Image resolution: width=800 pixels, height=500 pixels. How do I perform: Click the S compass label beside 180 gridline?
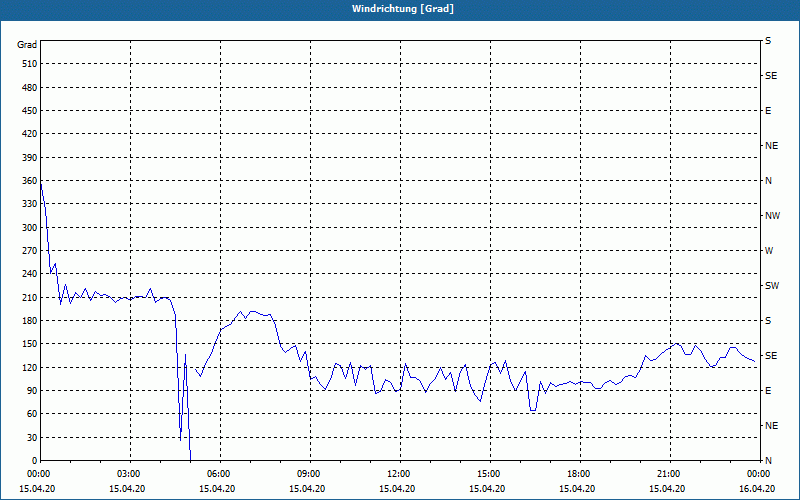(768, 320)
